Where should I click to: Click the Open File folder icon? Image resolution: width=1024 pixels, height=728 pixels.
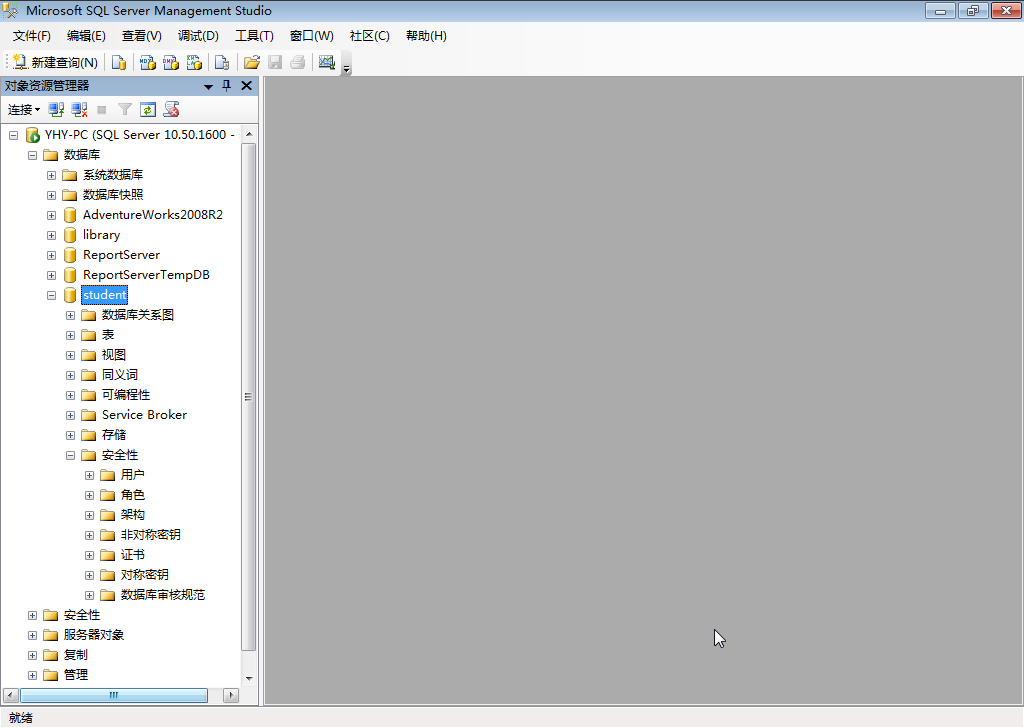(251, 63)
